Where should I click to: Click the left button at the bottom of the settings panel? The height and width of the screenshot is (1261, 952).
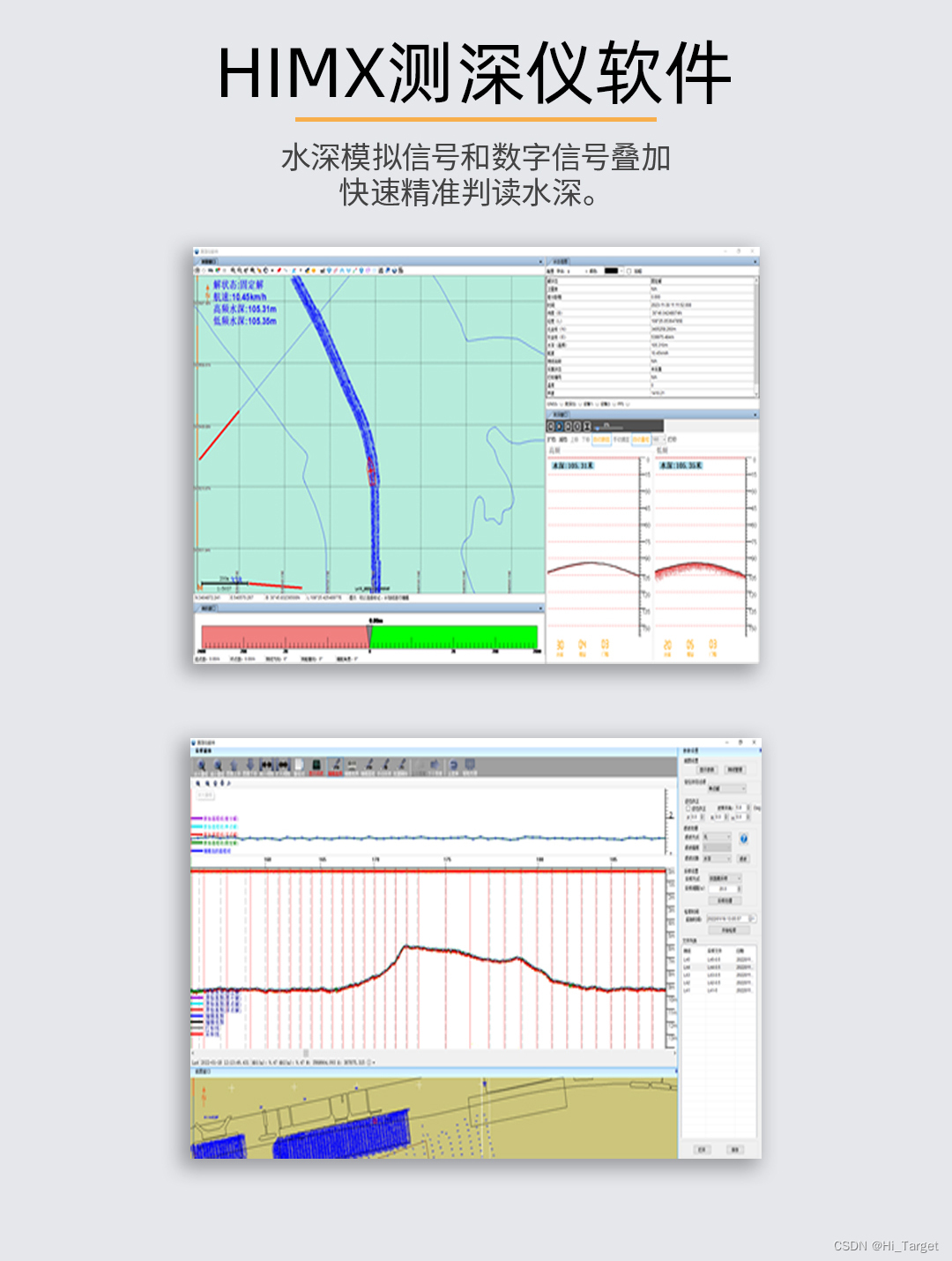[702, 1149]
